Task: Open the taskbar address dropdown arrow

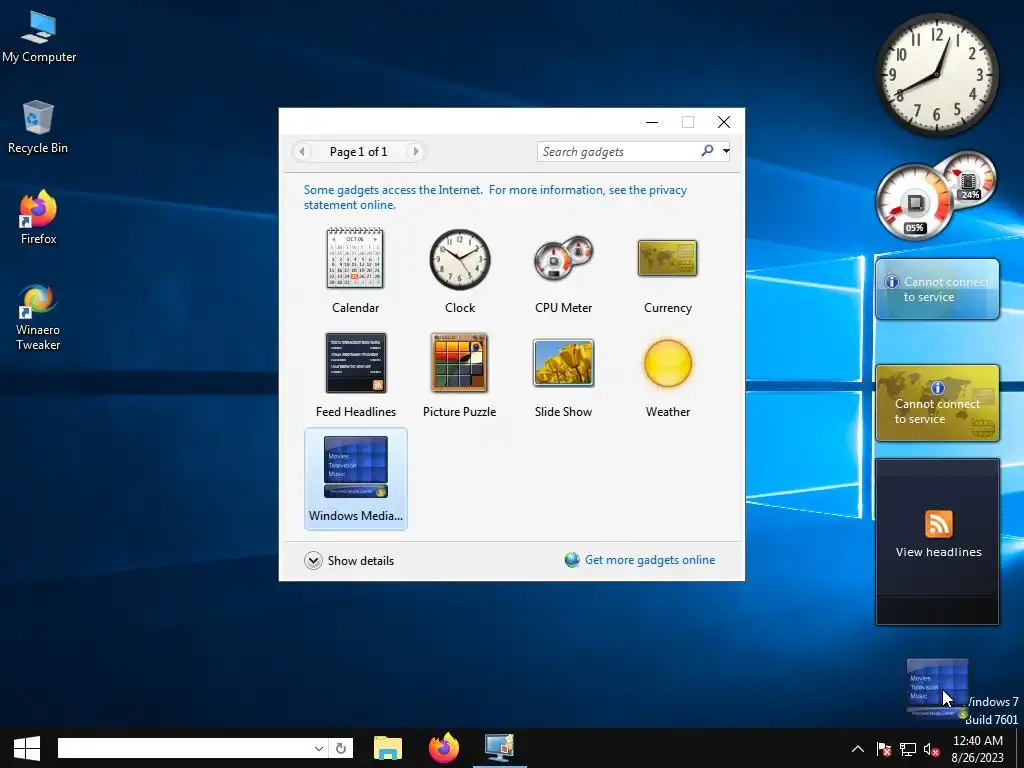Action: click(319, 748)
